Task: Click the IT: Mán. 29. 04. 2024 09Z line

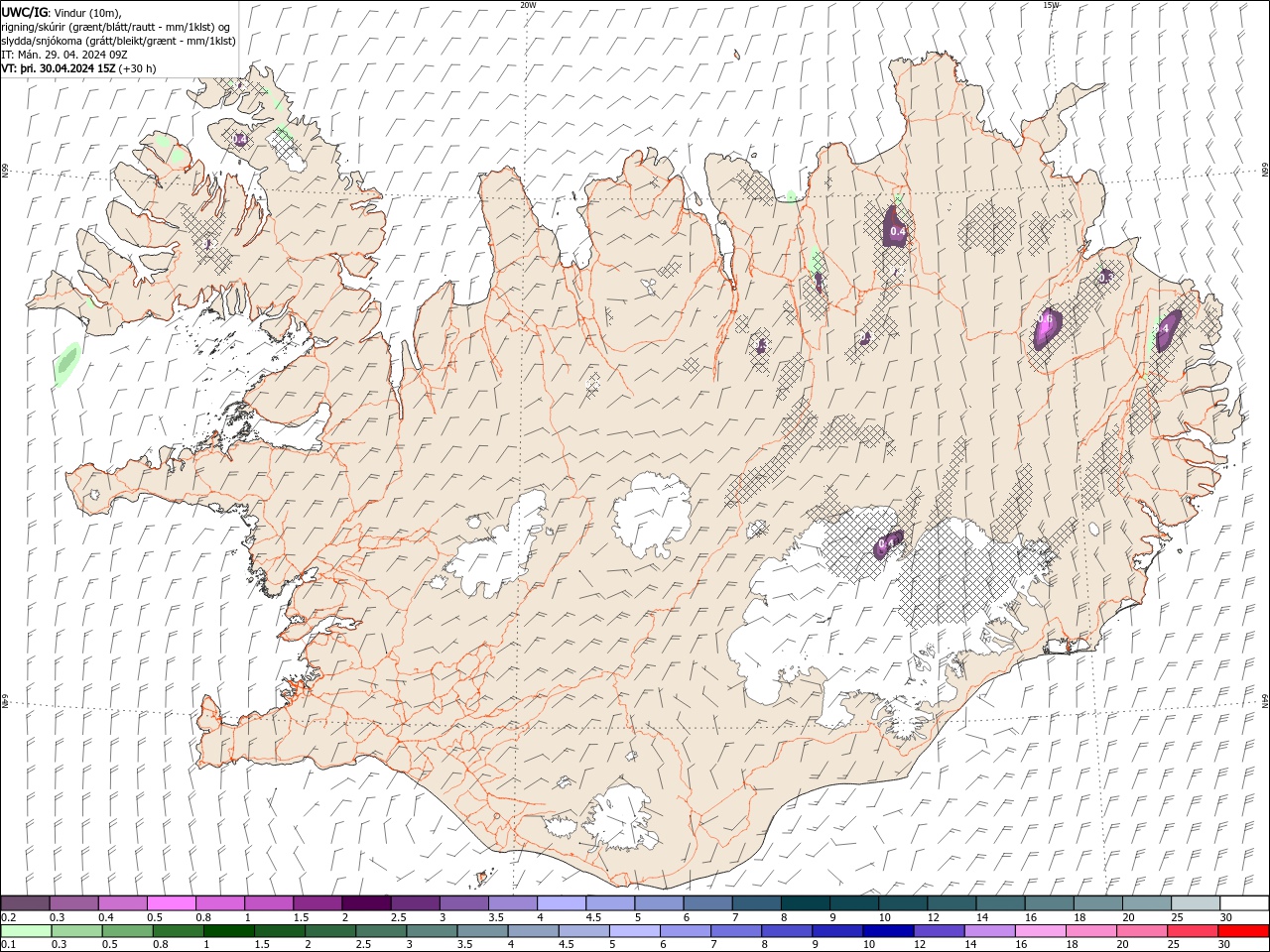Action: [64, 55]
